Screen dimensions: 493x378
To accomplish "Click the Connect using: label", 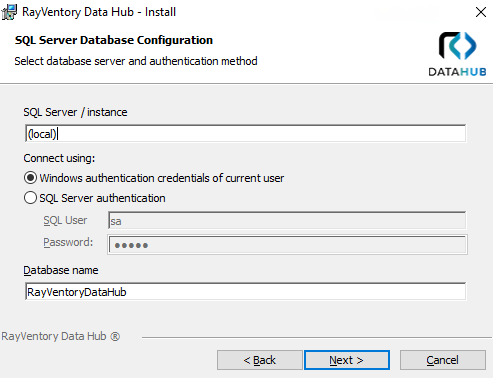I will pos(59,158).
